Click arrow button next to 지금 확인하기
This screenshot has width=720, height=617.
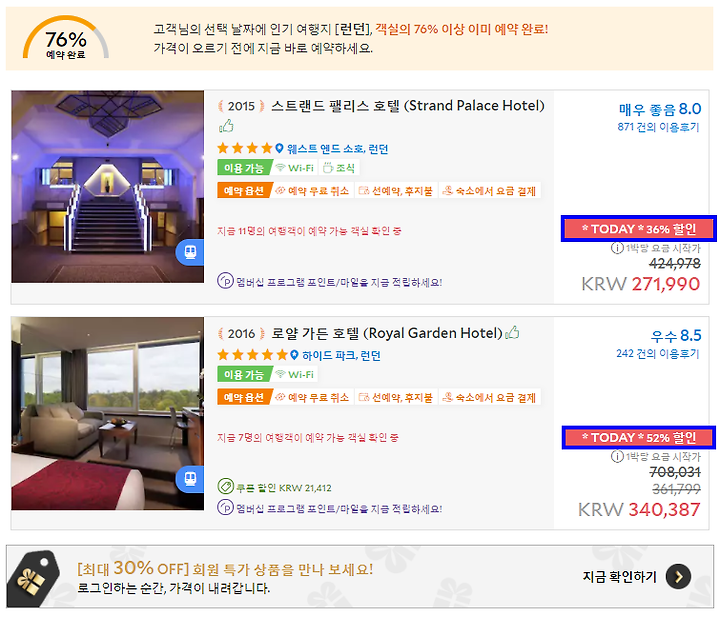(x=679, y=576)
